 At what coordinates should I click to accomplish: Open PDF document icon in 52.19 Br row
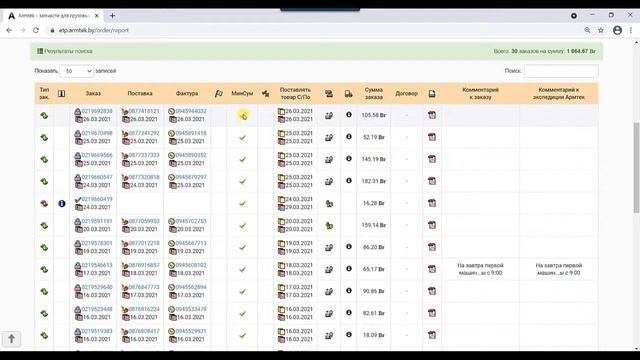pyautogui.click(x=432, y=137)
